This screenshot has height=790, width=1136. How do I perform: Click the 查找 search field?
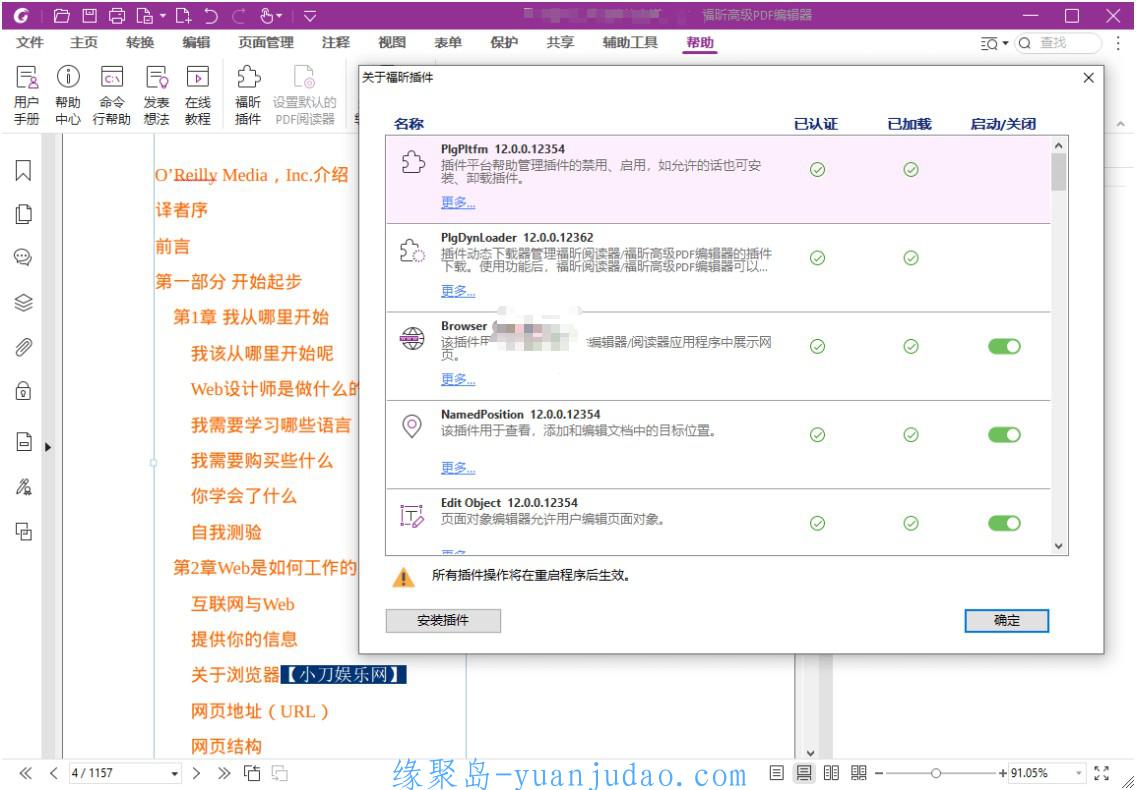click(x=1058, y=43)
